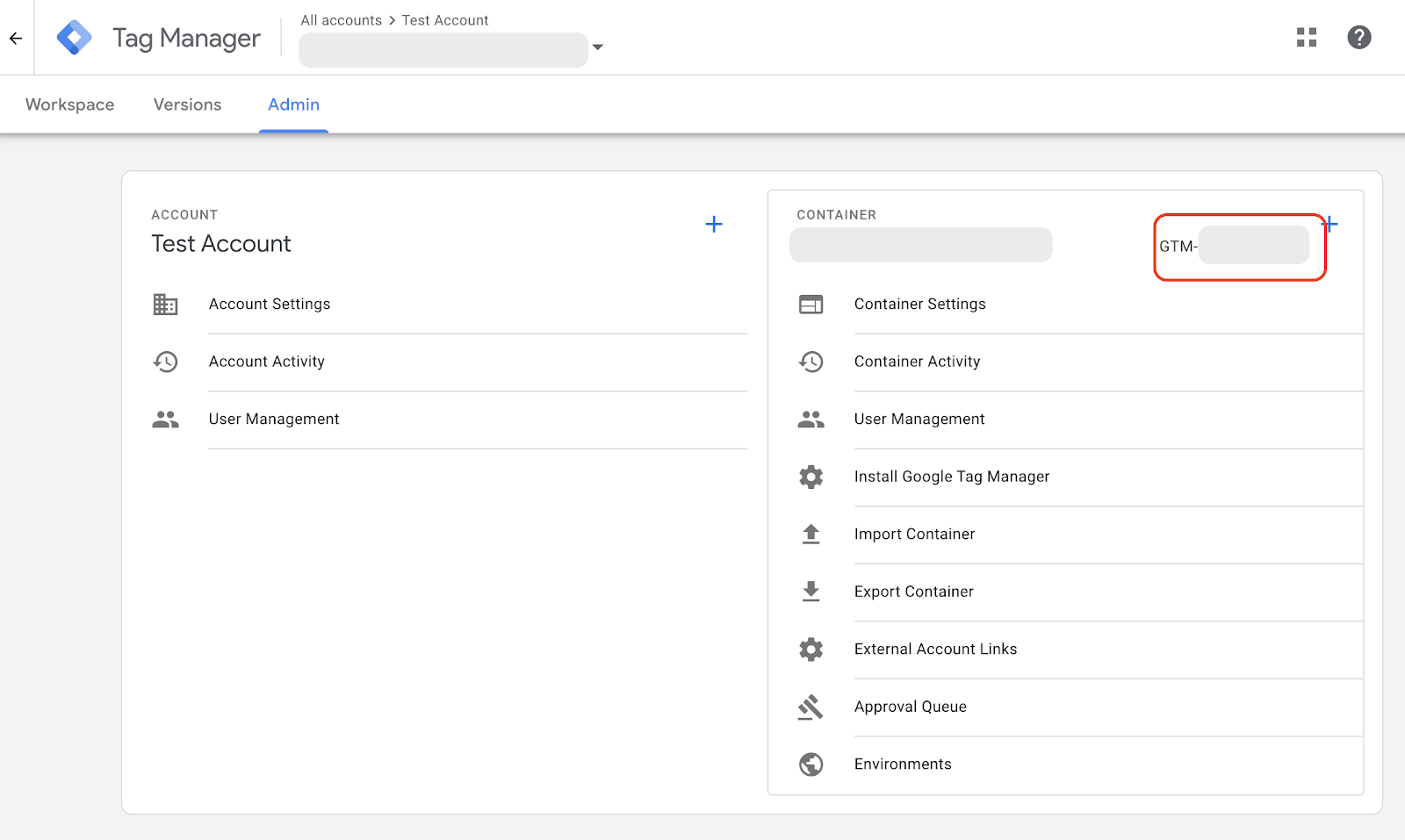The image size is (1405, 840).
Task: Select Import Container
Action: click(914, 534)
